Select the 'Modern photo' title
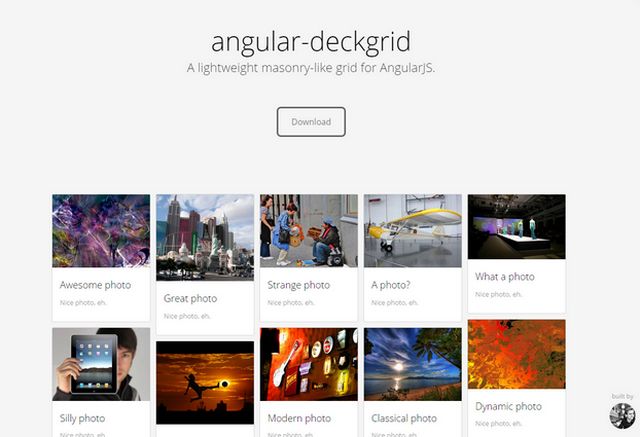 pyautogui.click(x=299, y=418)
